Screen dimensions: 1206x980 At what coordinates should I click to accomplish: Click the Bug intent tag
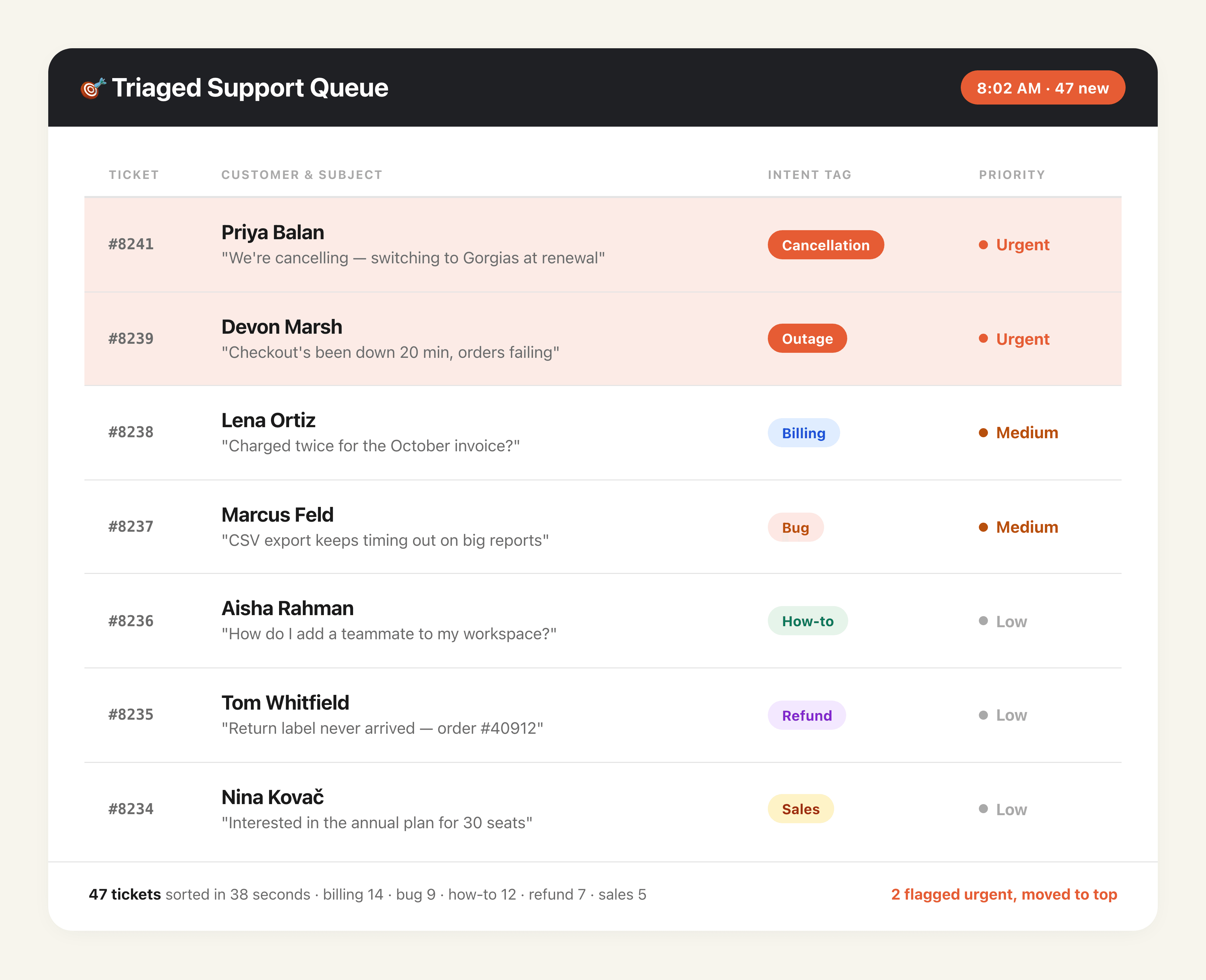pos(795,527)
